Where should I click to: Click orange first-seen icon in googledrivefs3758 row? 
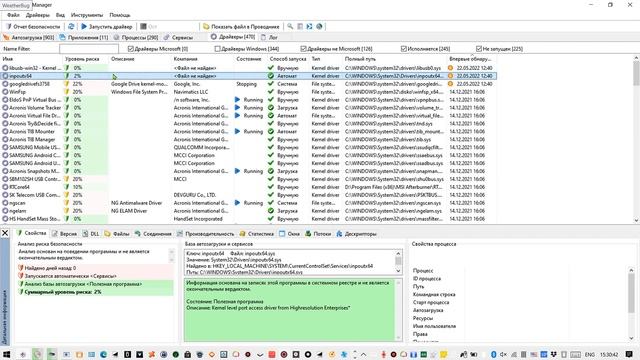451,84
